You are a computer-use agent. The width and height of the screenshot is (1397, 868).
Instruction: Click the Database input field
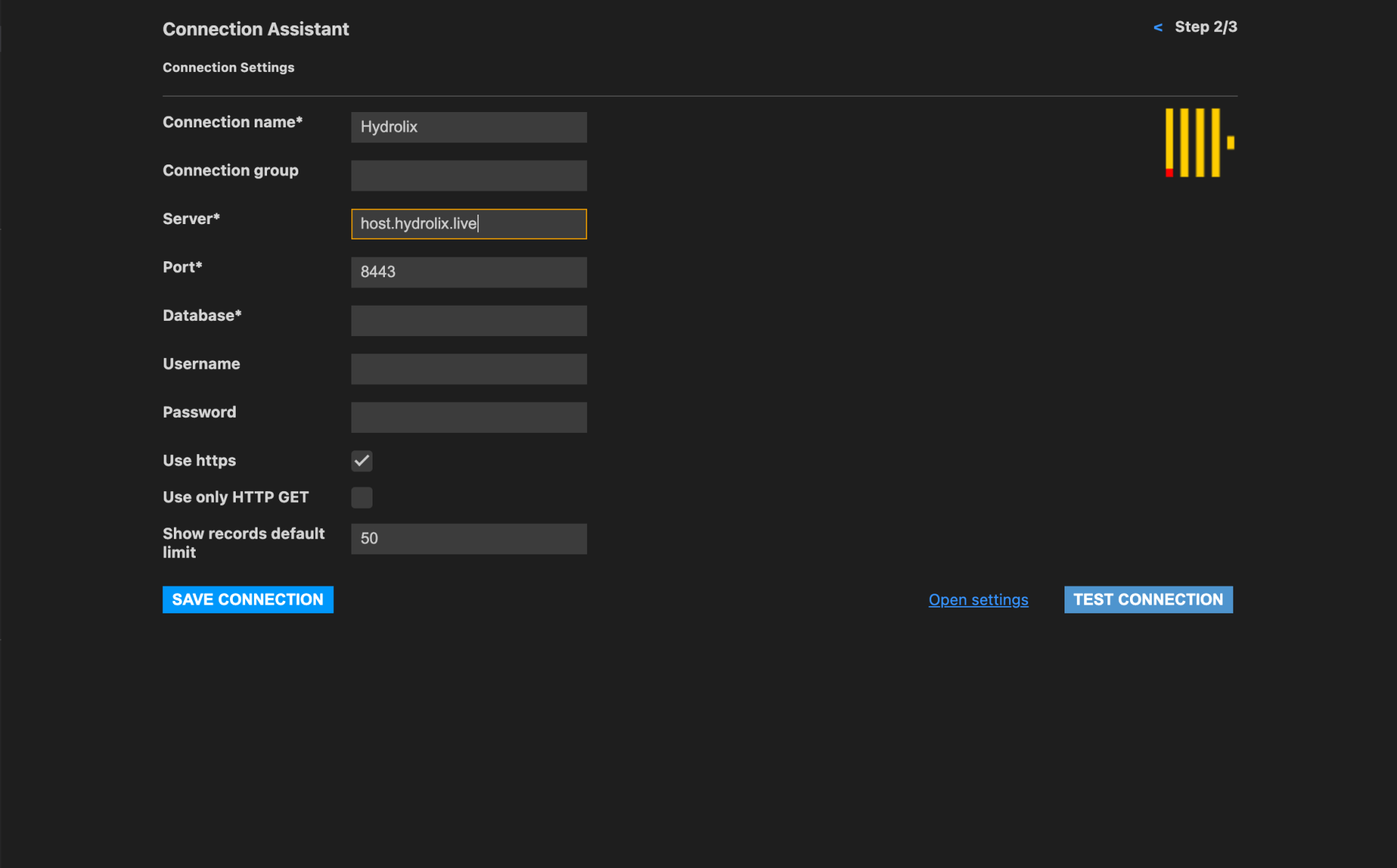(x=469, y=321)
